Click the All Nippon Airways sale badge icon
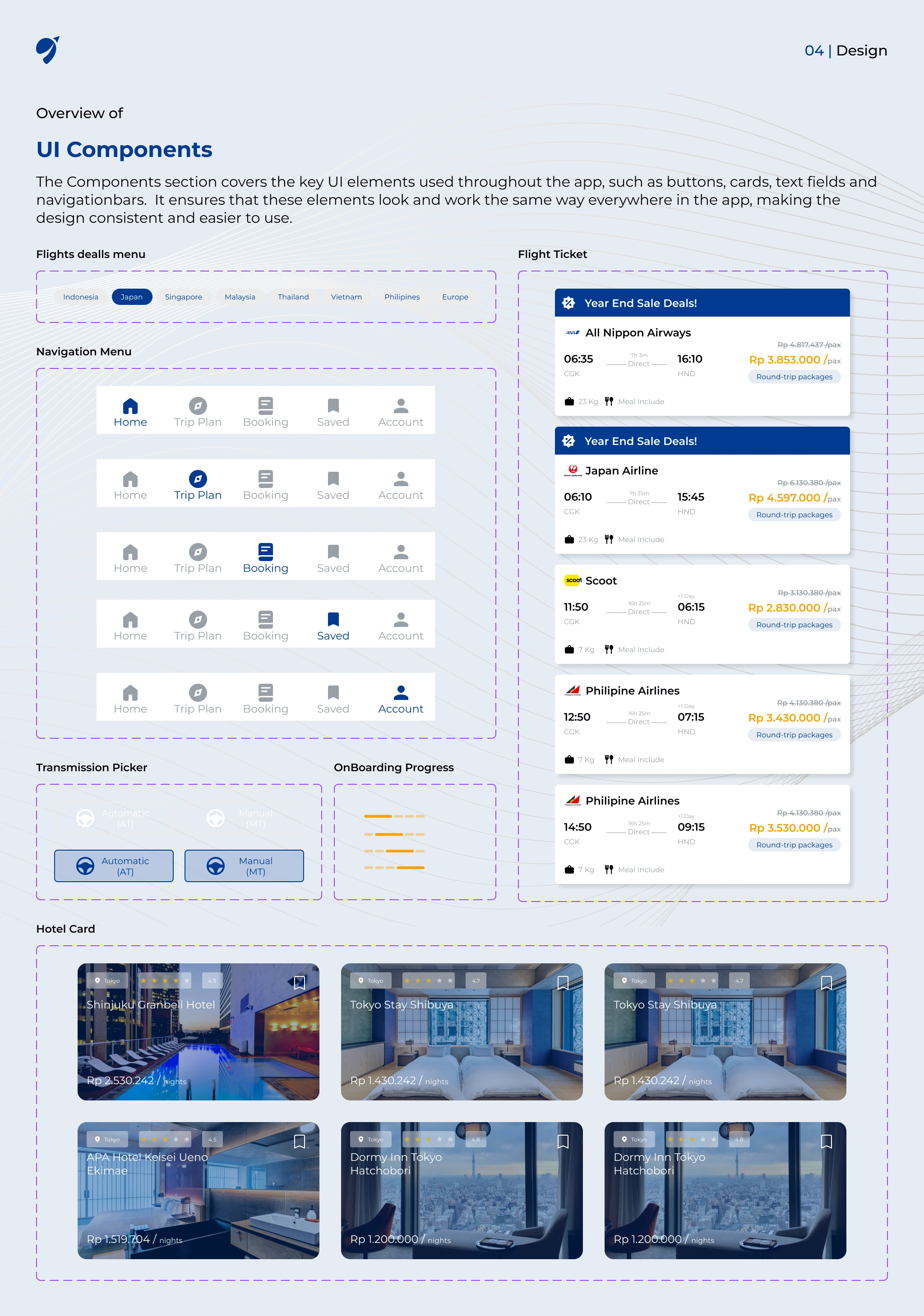Viewport: 924px width, 1316px height. tap(568, 303)
